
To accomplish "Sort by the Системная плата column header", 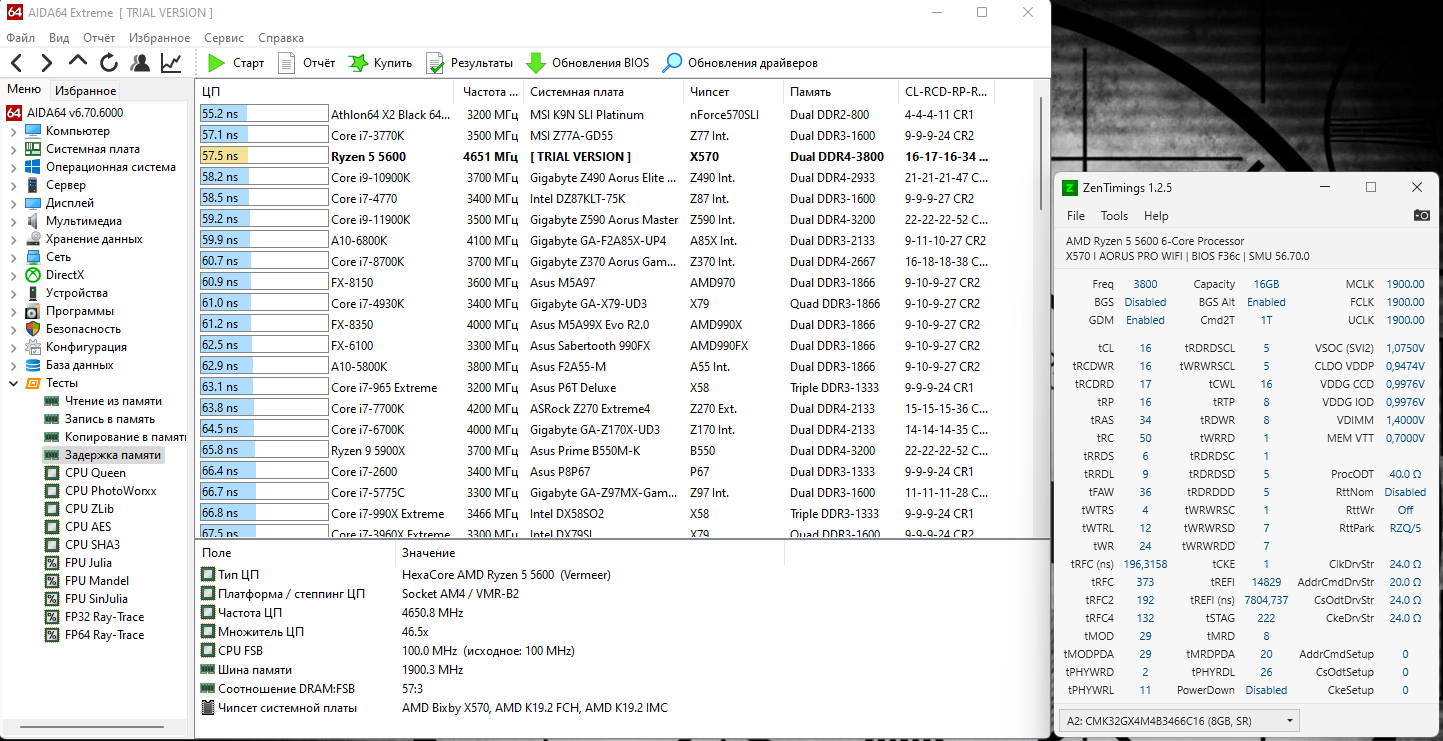I will coord(603,91).
